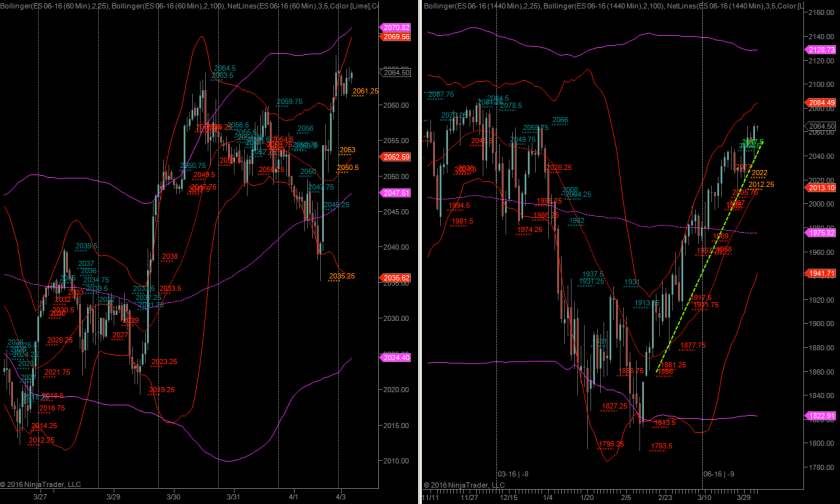Click the red 1827.25 label on daily chart

click(x=614, y=407)
